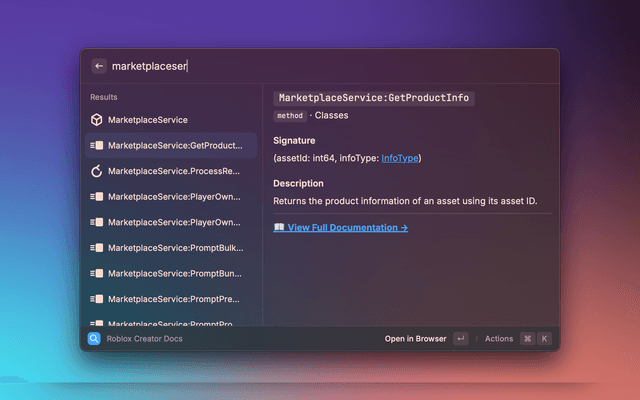640x400 pixels.
Task: Click the Enter key icon beside Open in Browser
Action: click(x=460, y=339)
